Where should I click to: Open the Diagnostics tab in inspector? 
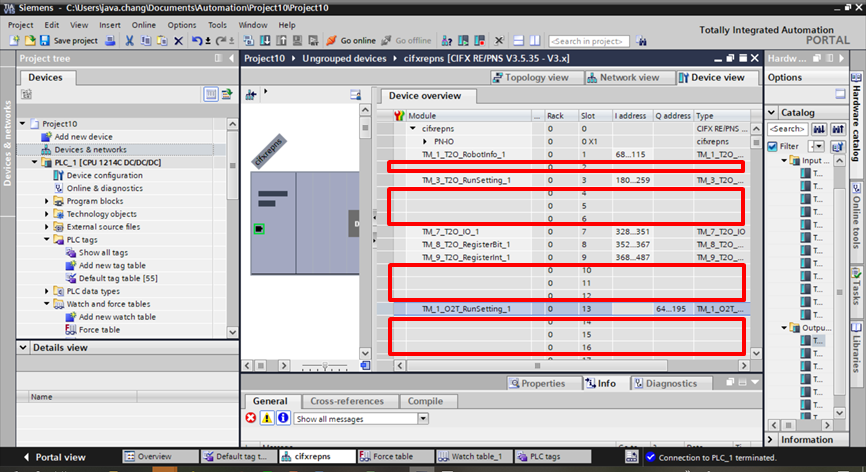coord(670,383)
